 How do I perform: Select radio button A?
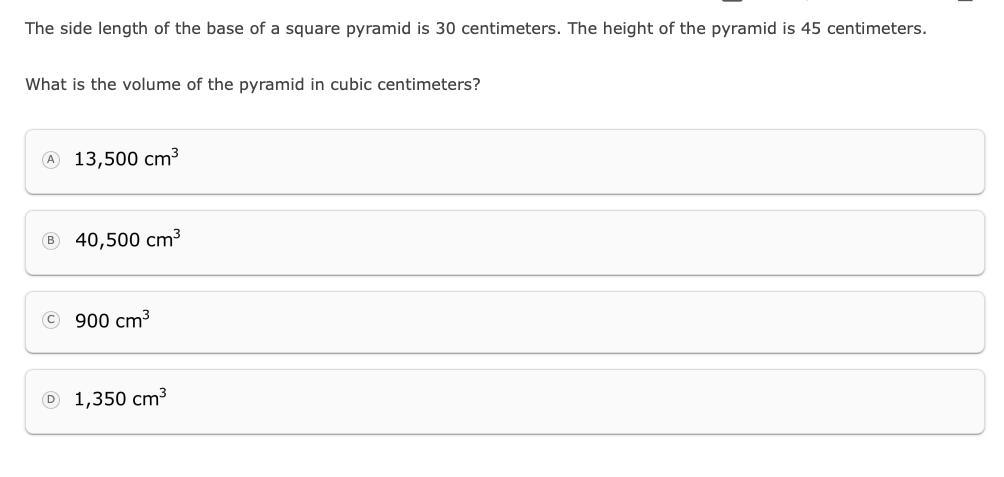click(x=51, y=160)
